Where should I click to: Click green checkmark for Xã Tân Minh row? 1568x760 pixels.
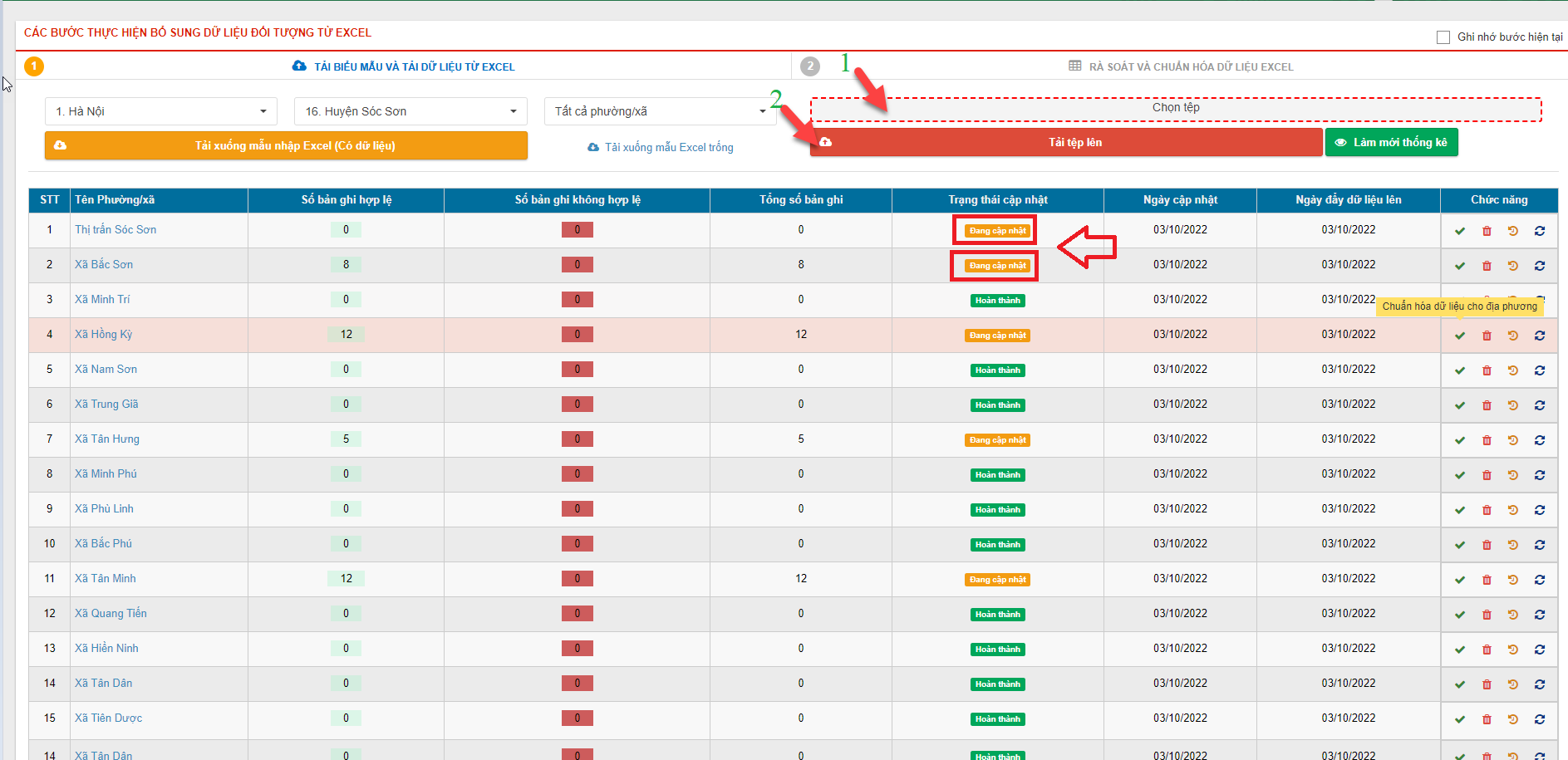(1460, 580)
